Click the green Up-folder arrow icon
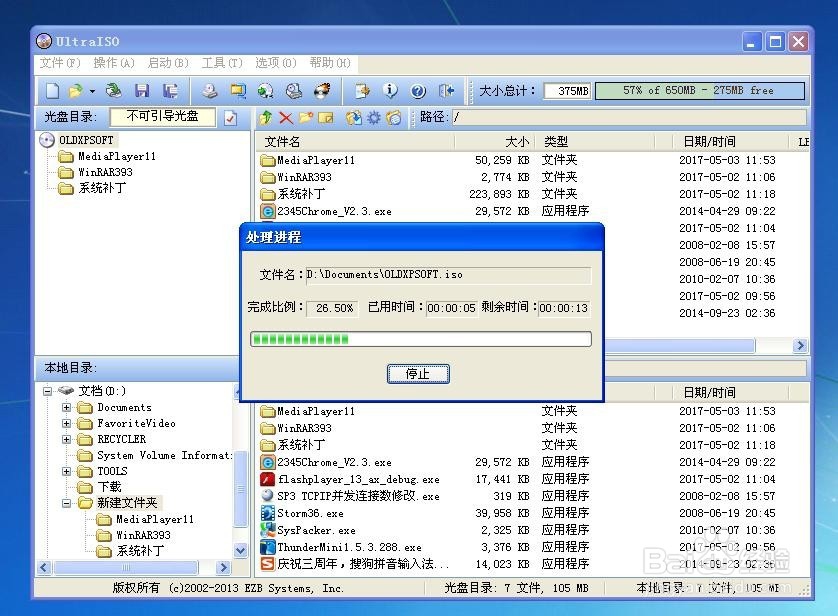The image size is (838, 616). 266,118
